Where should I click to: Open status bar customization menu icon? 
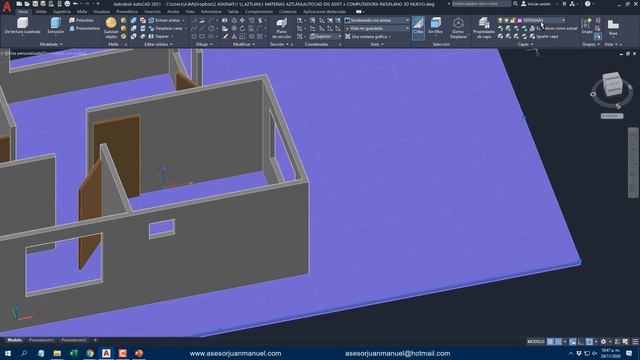(x=635, y=341)
